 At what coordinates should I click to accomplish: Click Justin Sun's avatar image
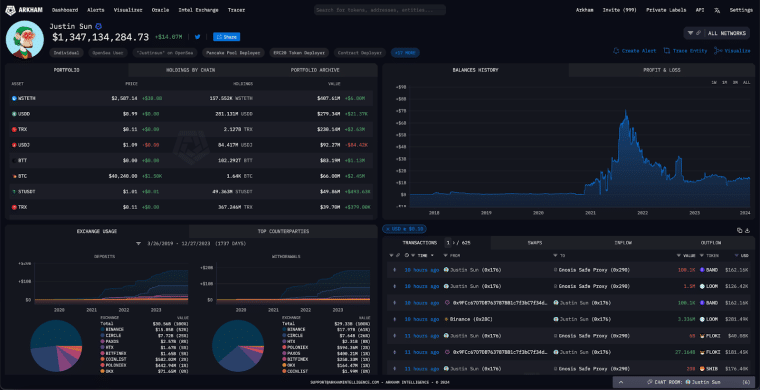pos(25,40)
